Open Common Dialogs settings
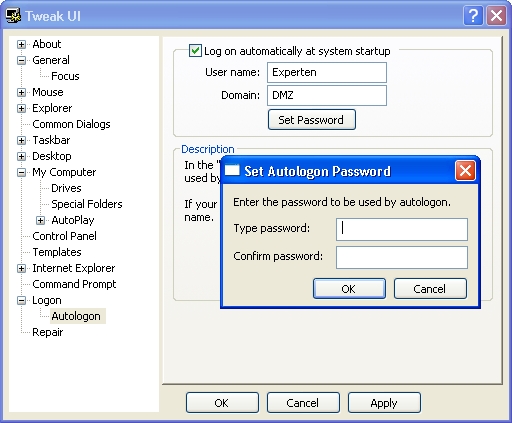The image size is (512, 423). pyautogui.click(x=71, y=124)
